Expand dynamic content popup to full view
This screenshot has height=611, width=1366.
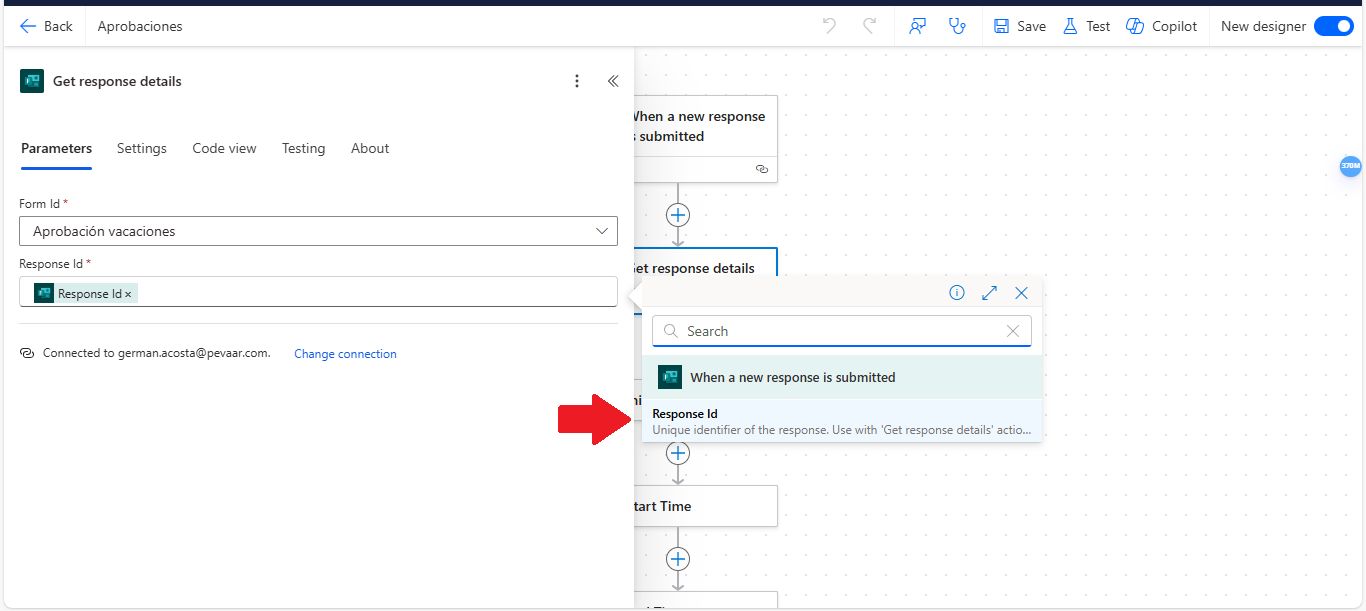point(989,293)
